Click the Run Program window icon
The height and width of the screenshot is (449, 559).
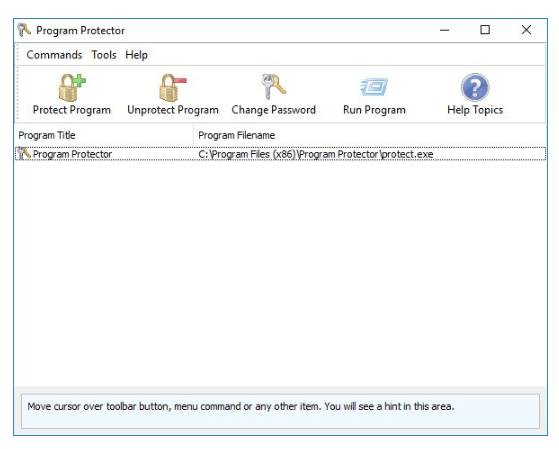(374, 87)
